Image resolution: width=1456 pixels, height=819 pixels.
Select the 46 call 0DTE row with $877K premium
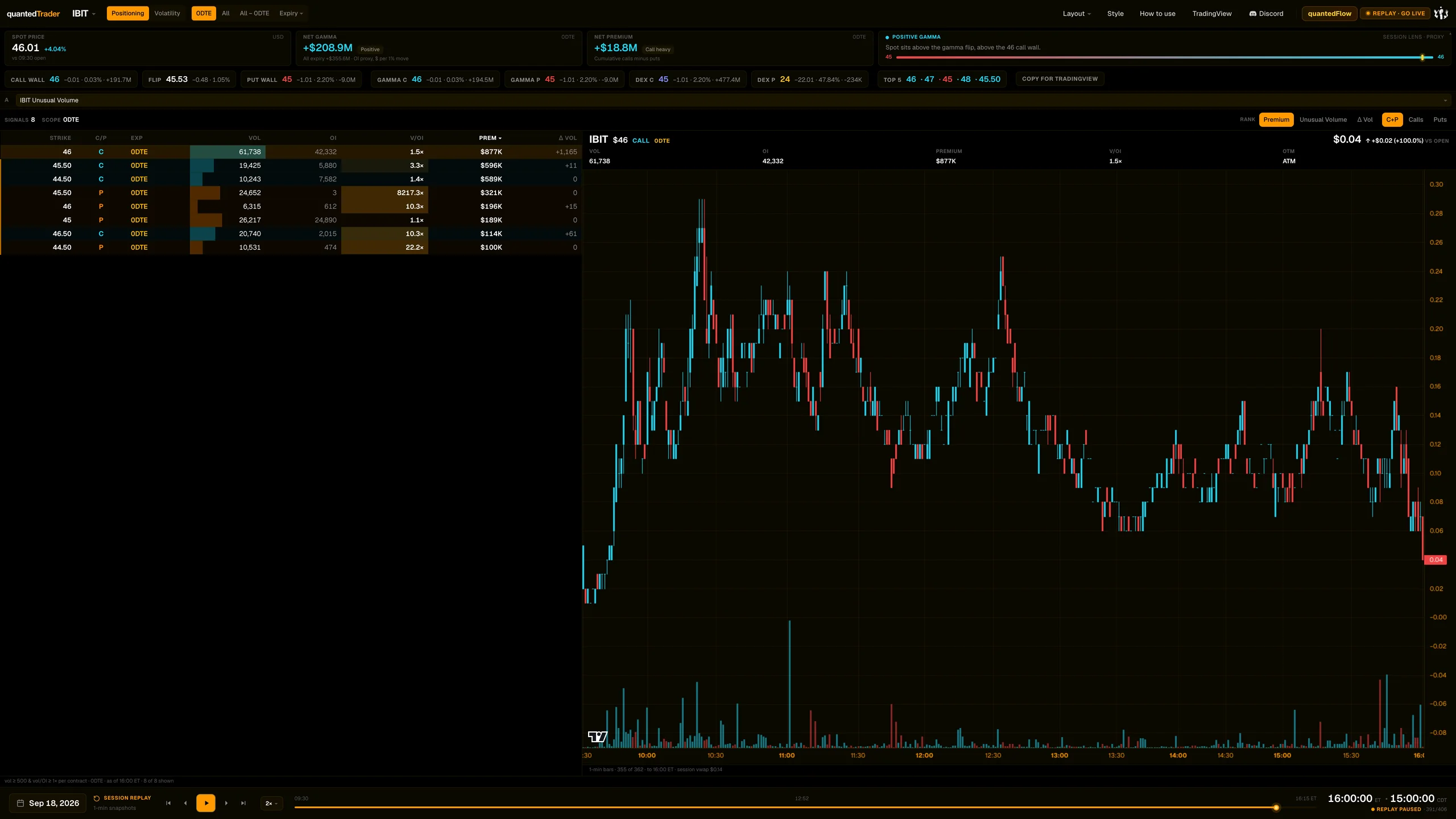point(291,152)
